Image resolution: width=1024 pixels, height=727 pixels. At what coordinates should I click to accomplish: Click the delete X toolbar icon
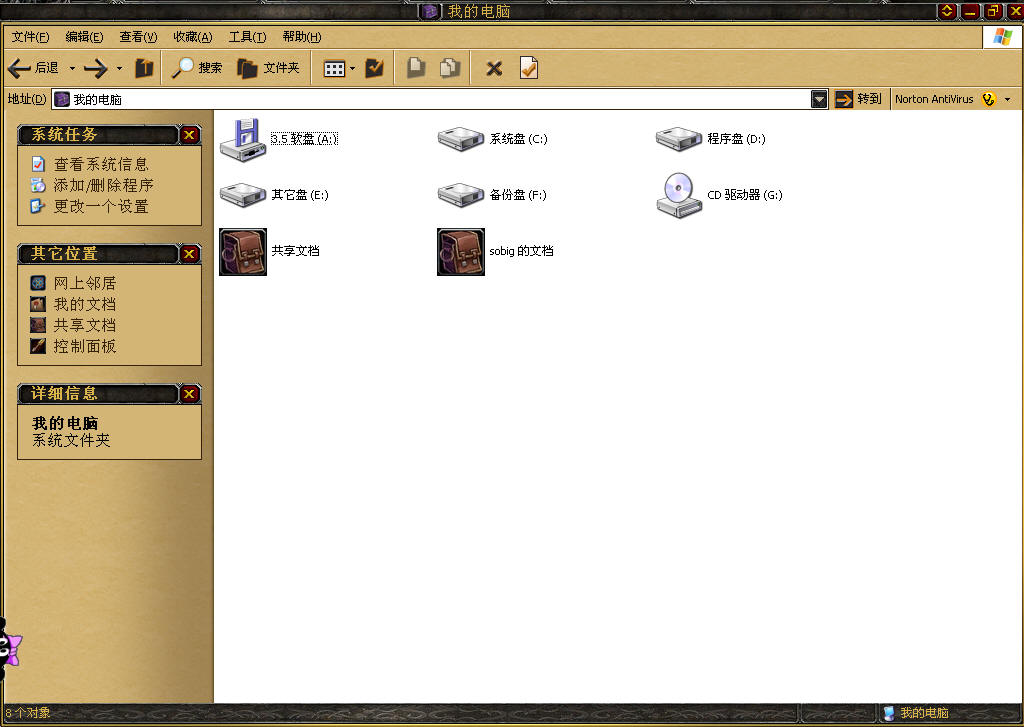tap(494, 69)
